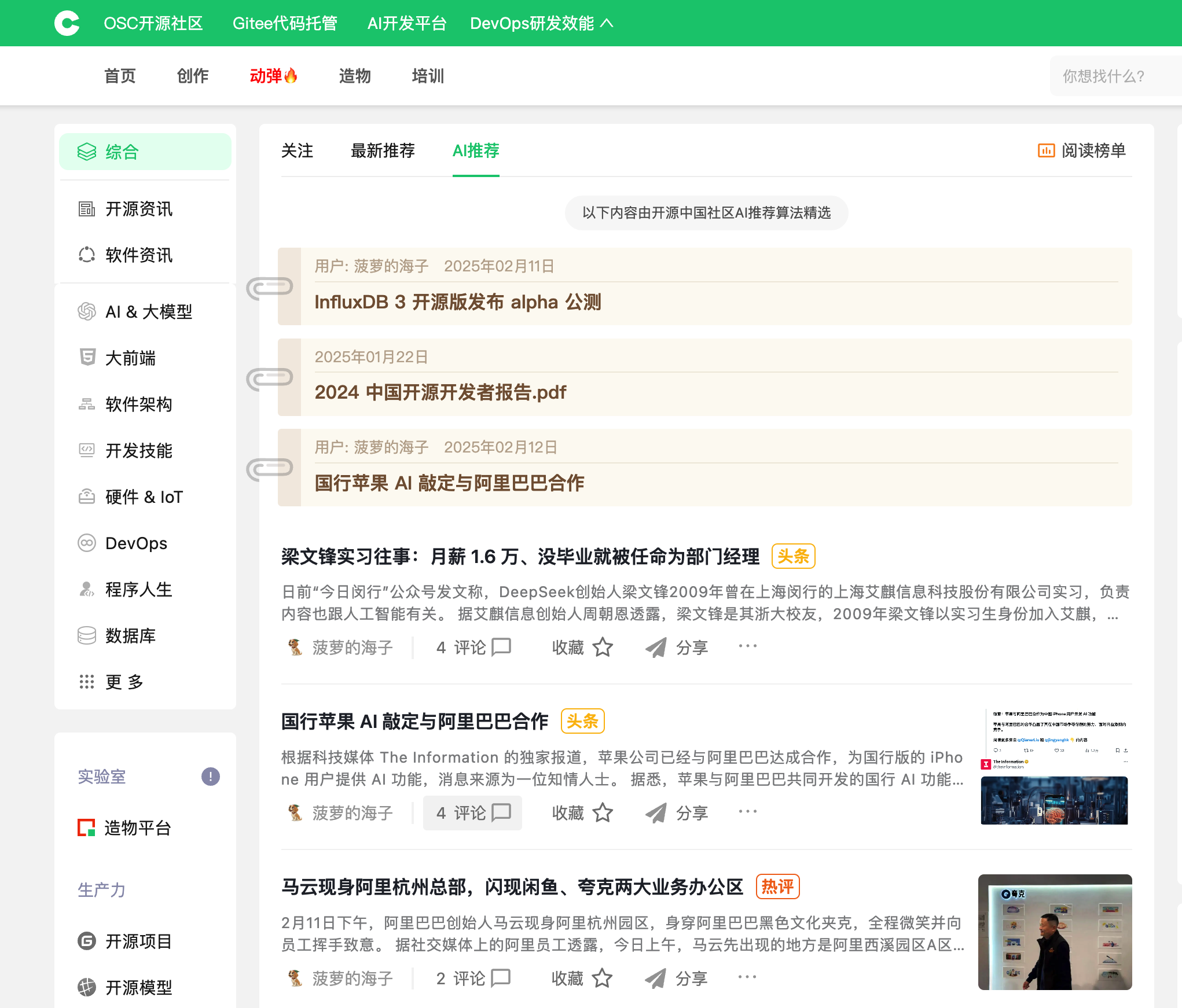Image resolution: width=1182 pixels, height=1008 pixels.
Task: Select the AI推荐 tab
Action: 476,150
